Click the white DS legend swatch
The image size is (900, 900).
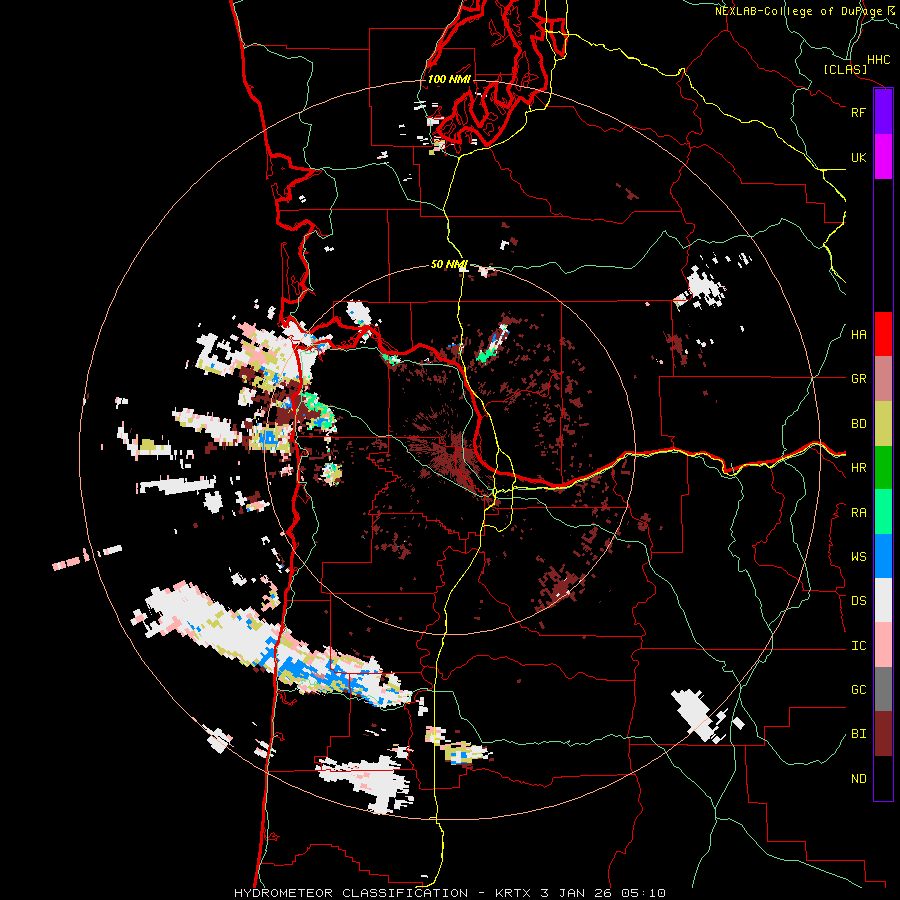click(x=883, y=600)
